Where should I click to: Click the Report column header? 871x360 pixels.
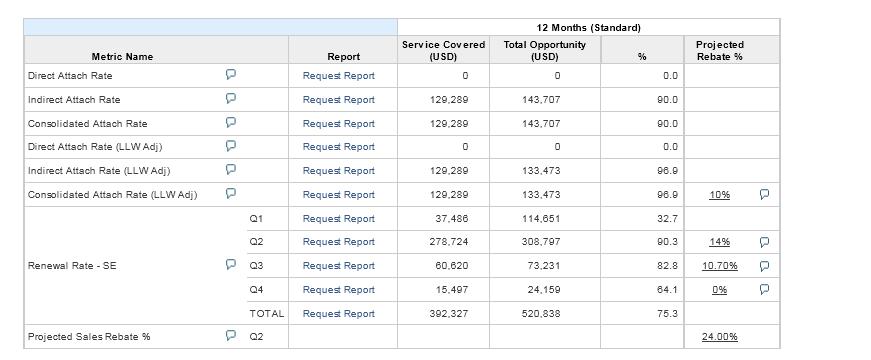point(343,56)
